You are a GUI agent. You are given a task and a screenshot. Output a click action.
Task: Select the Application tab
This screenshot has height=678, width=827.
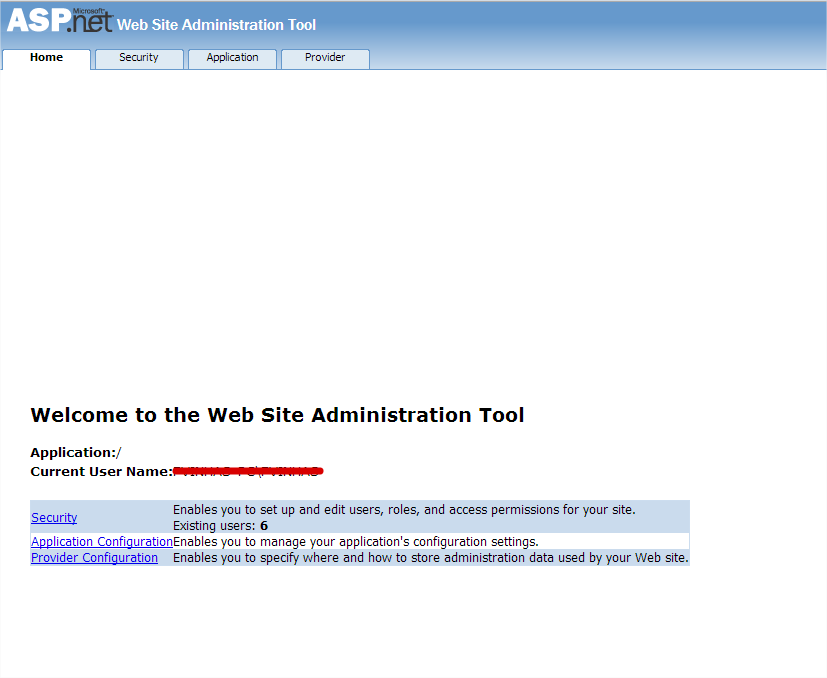point(232,58)
